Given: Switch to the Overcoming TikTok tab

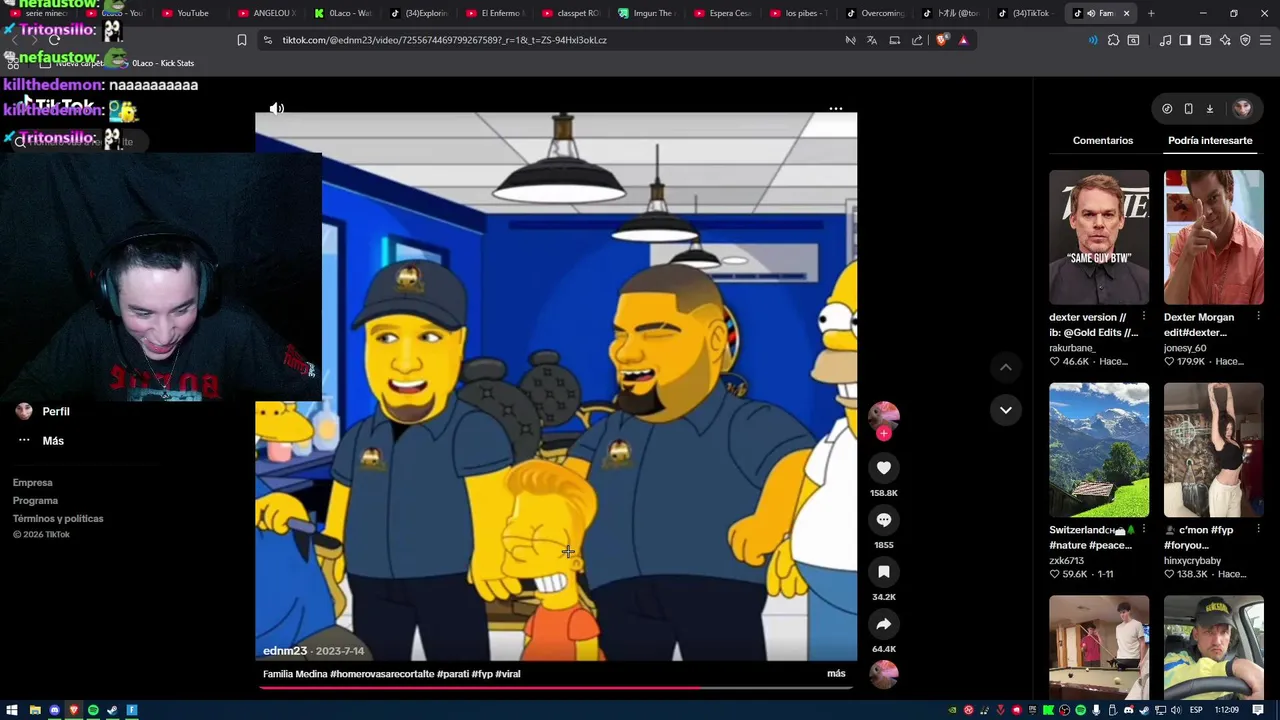Looking at the screenshot, I should [x=877, y=13].
